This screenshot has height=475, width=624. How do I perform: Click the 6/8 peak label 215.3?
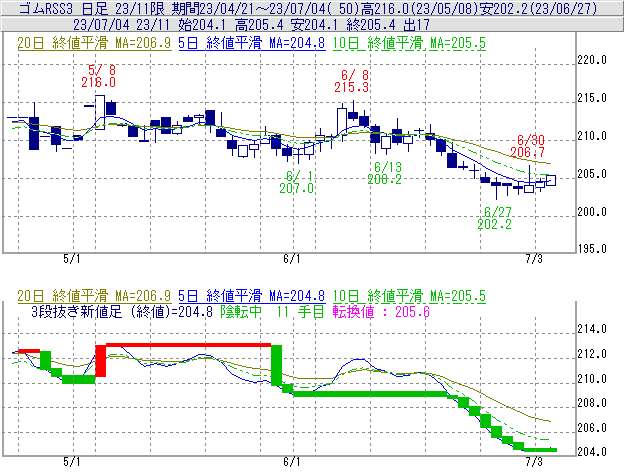(354, 87)
